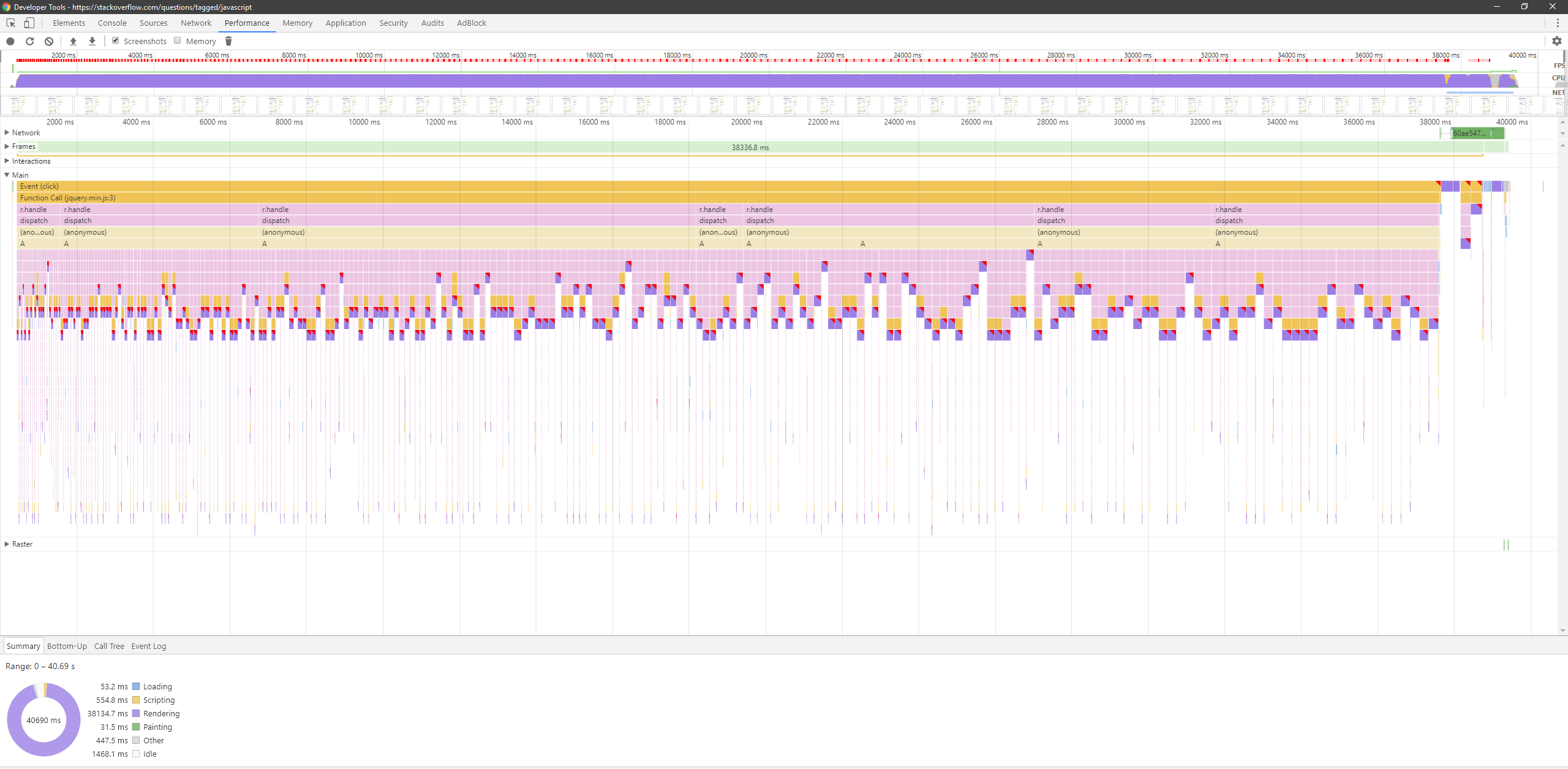Open the Memory panel tab
Screen dimensions: 1568x769
[297, 23]
